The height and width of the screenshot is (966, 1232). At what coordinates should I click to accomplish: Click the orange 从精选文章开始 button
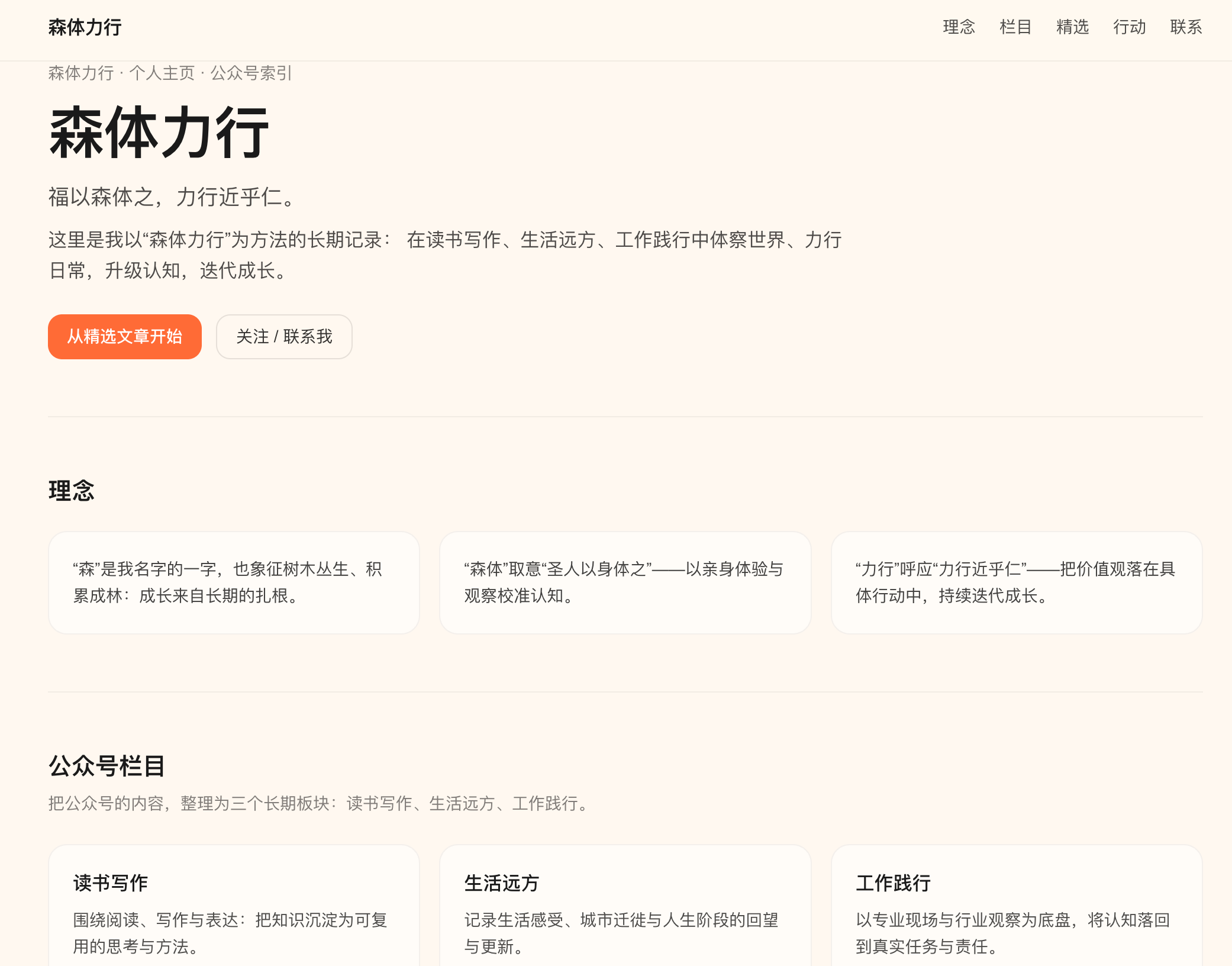124,336
